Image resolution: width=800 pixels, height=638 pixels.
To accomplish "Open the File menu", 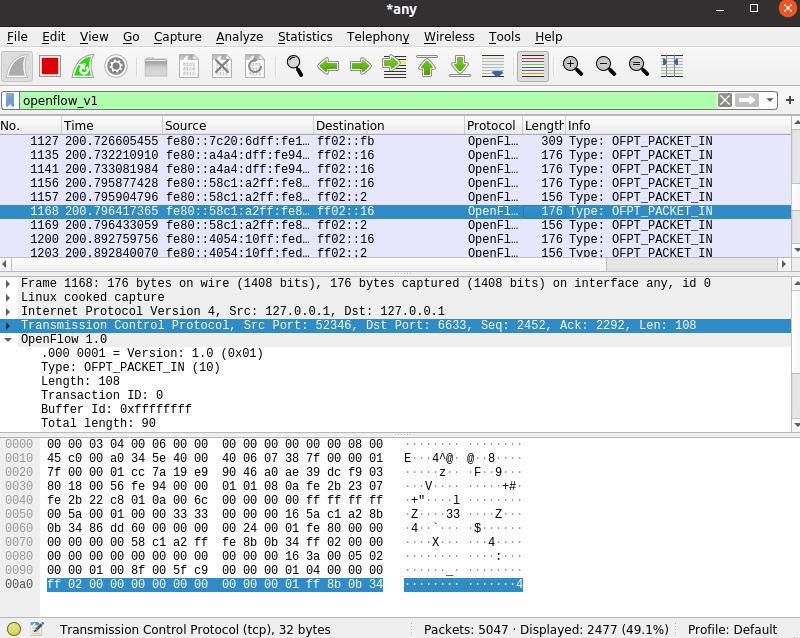I will (17, 37).
